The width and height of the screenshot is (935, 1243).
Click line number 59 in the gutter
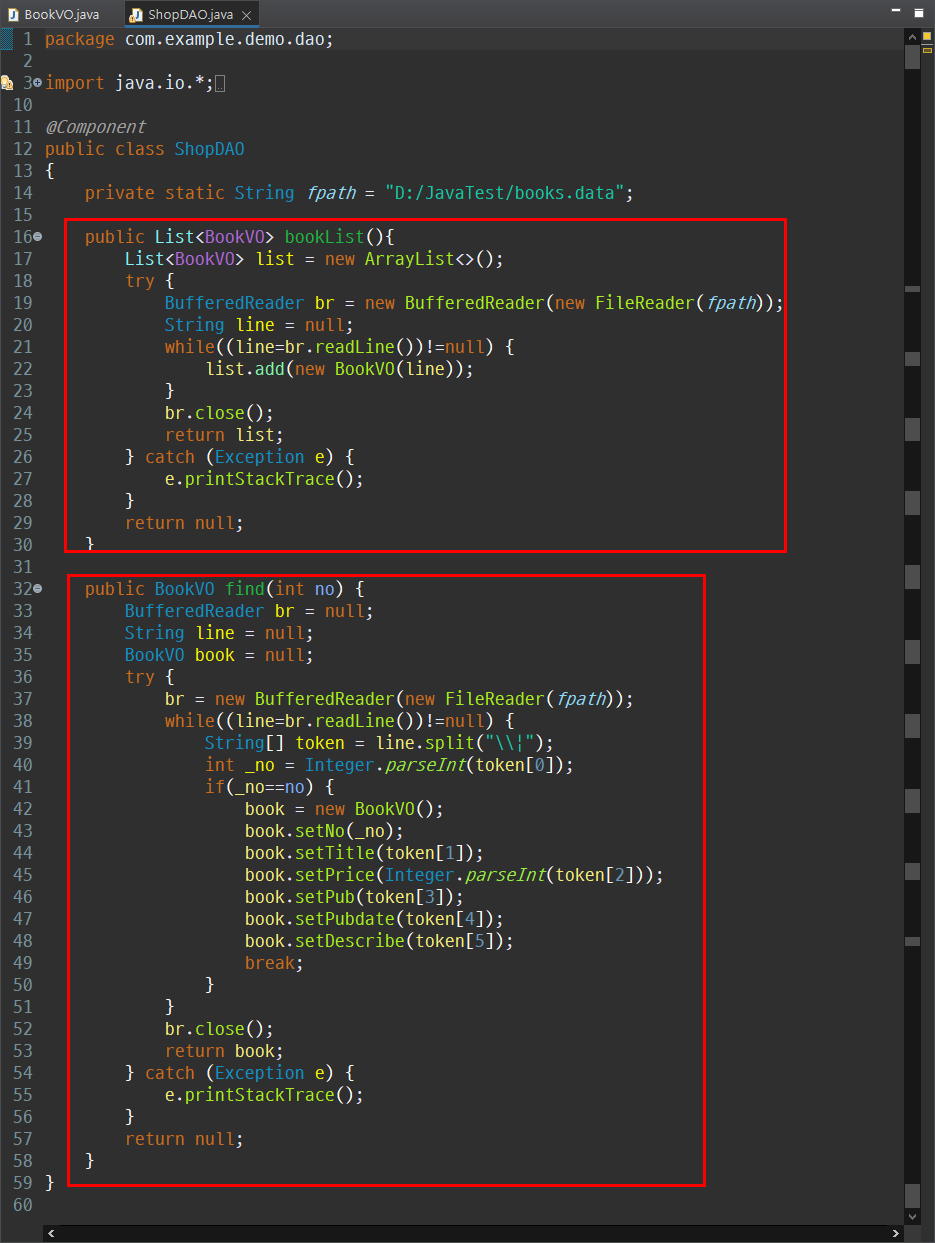coord(23,1183)
